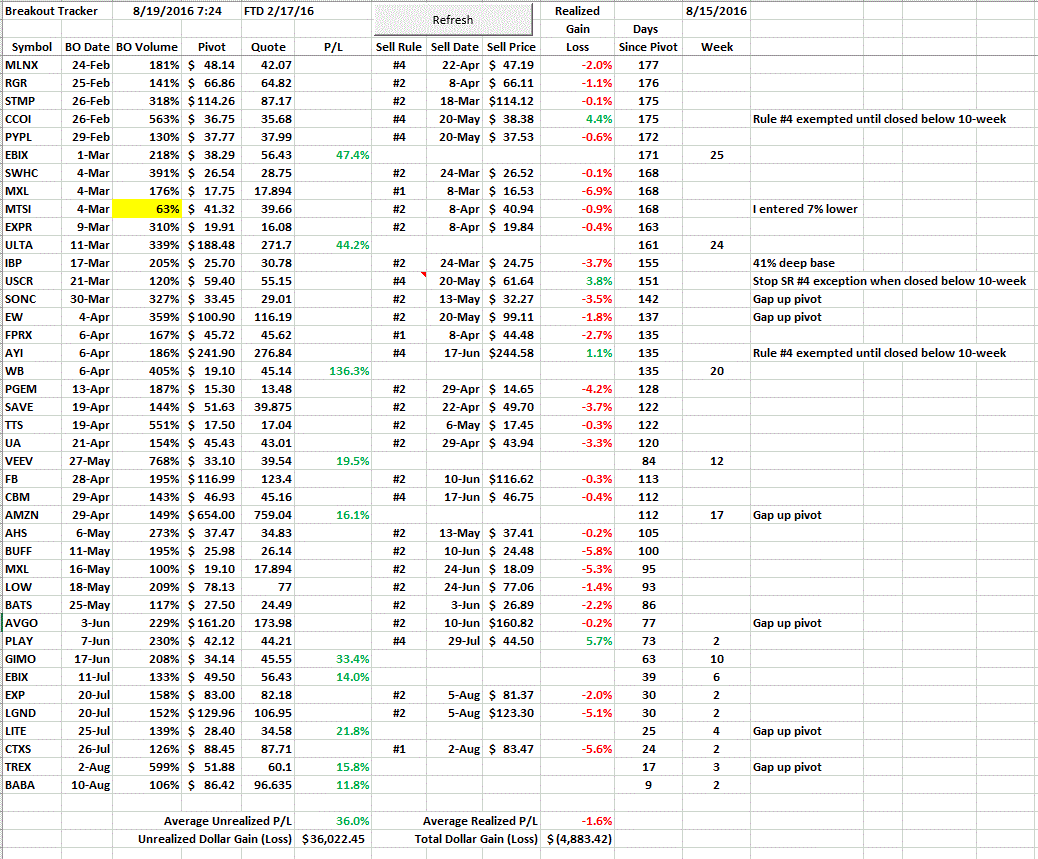Click the Unrealized Dollar Gain $36,022.45 value
Screen dimensions: 1038x859
(333, 839)
